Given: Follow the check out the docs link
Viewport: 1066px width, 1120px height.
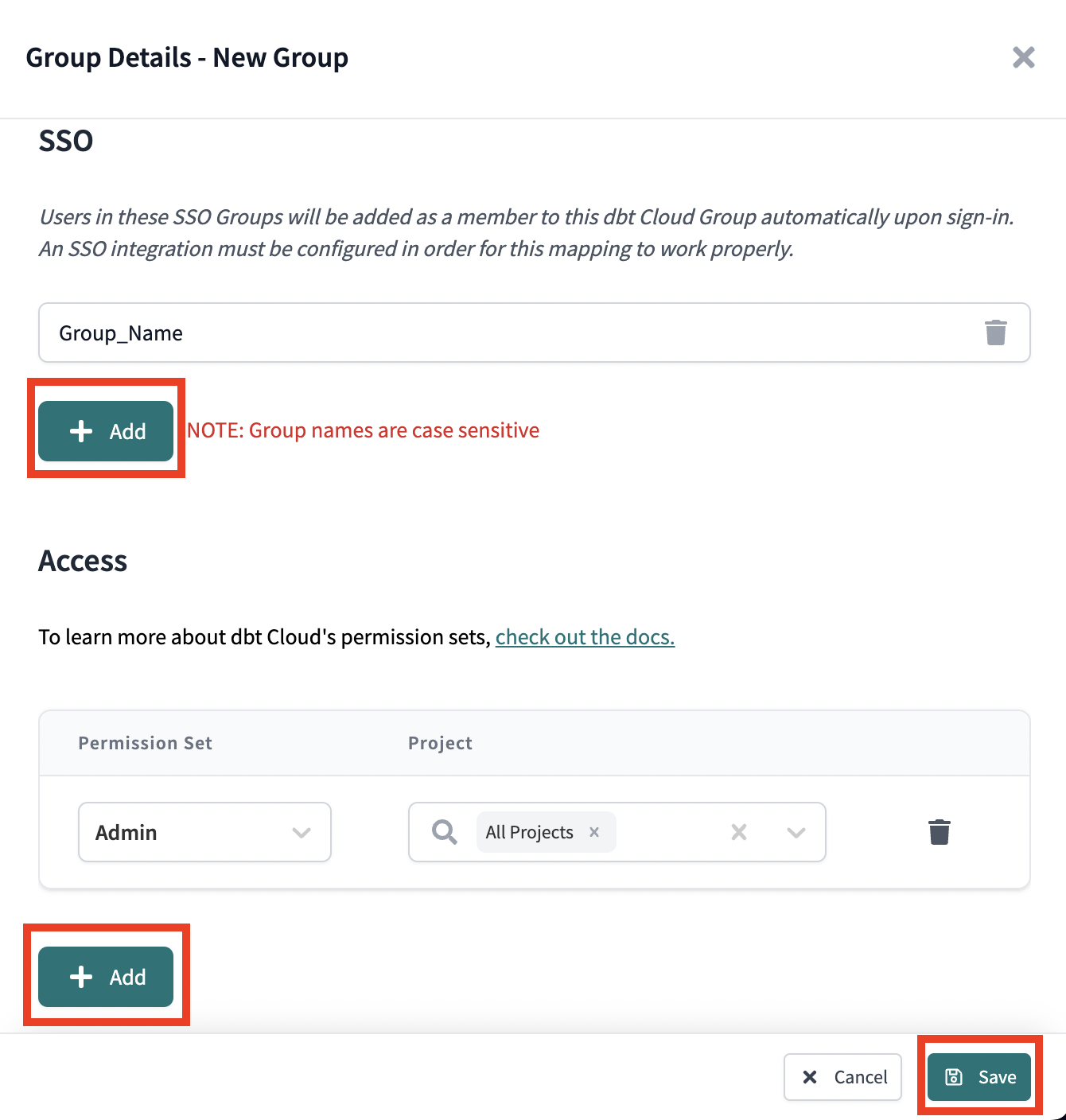Looking at the screenshot, I should (x=585, y=636).
